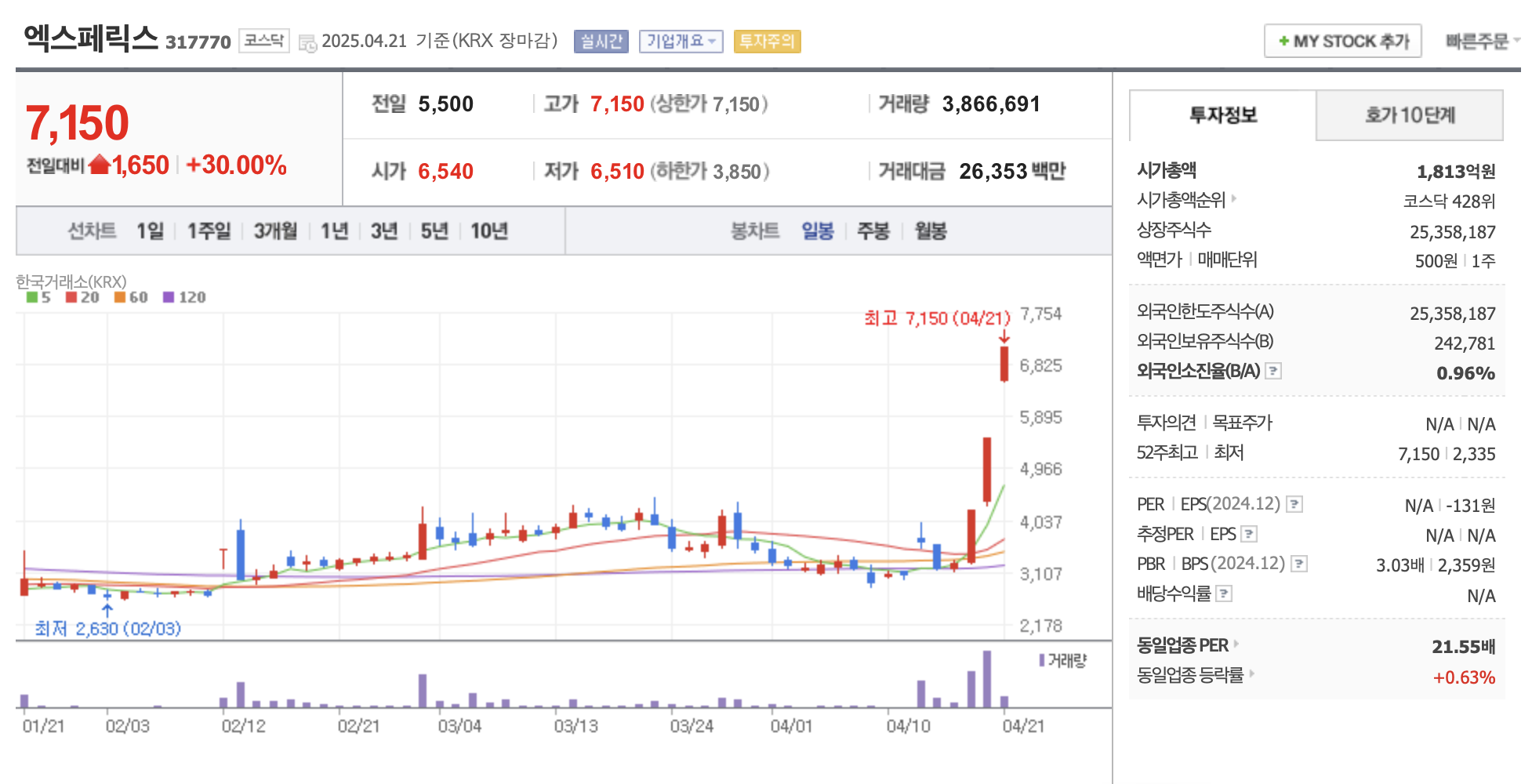Click the 동일업종 등락률 value +0.63%
1532x784 pixels.
pos(1464,677)
